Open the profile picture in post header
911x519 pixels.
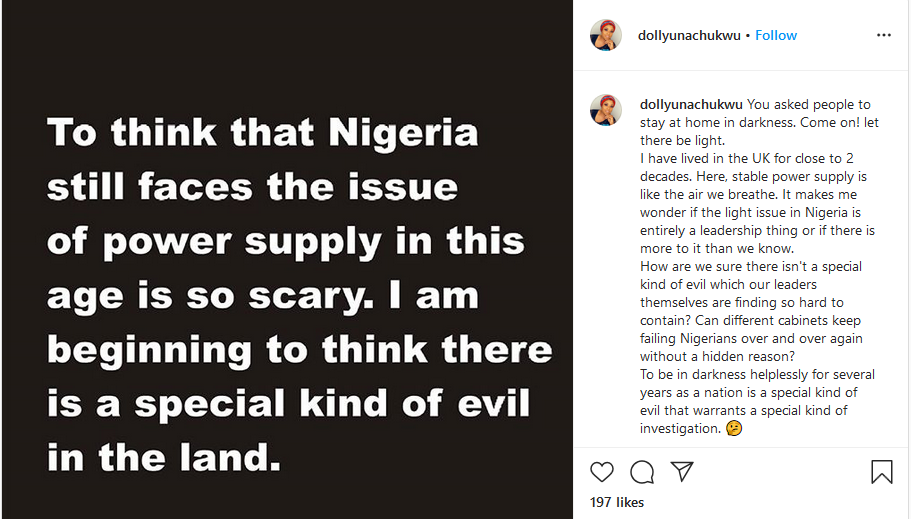point(606,35)
